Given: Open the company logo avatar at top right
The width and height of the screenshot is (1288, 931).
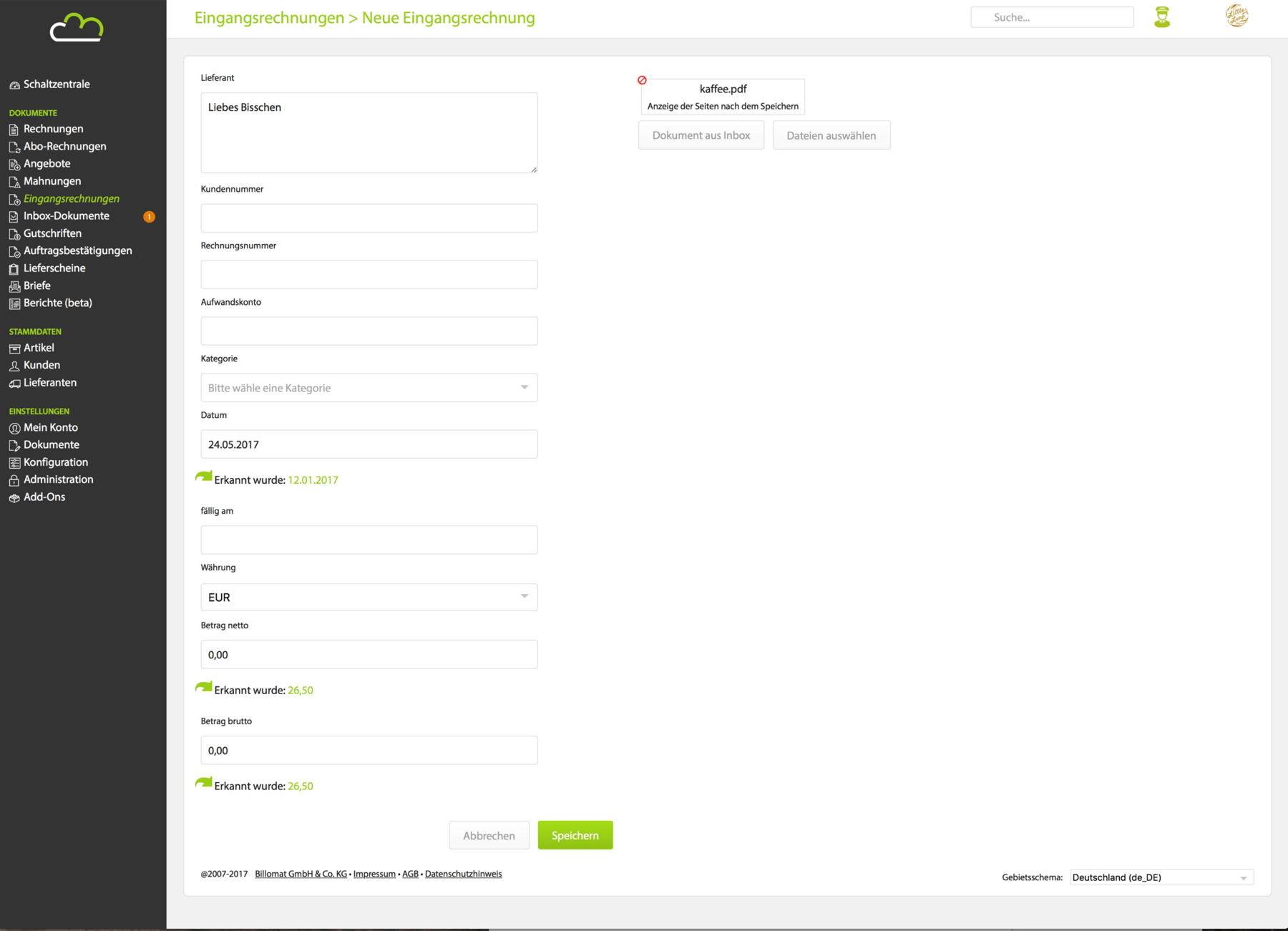Looking at the screenshot, I should (x=1237, y=15).
